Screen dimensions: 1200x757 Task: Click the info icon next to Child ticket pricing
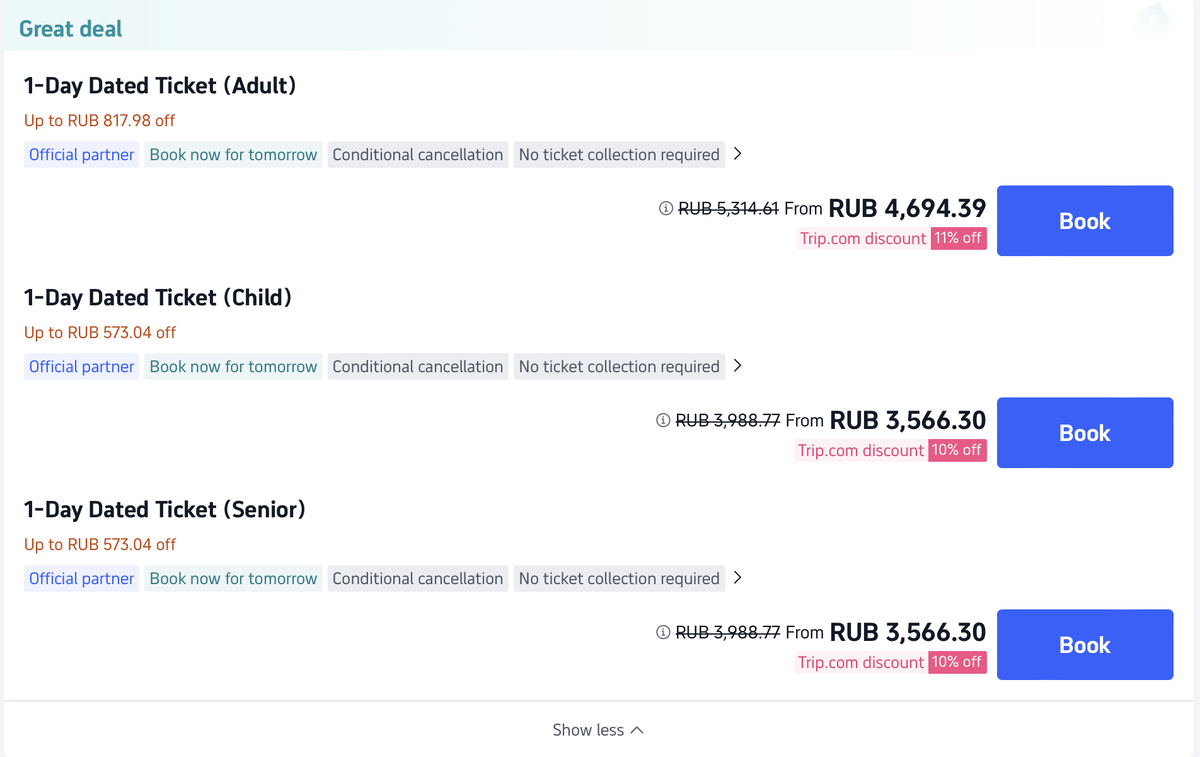coord(663,421)
